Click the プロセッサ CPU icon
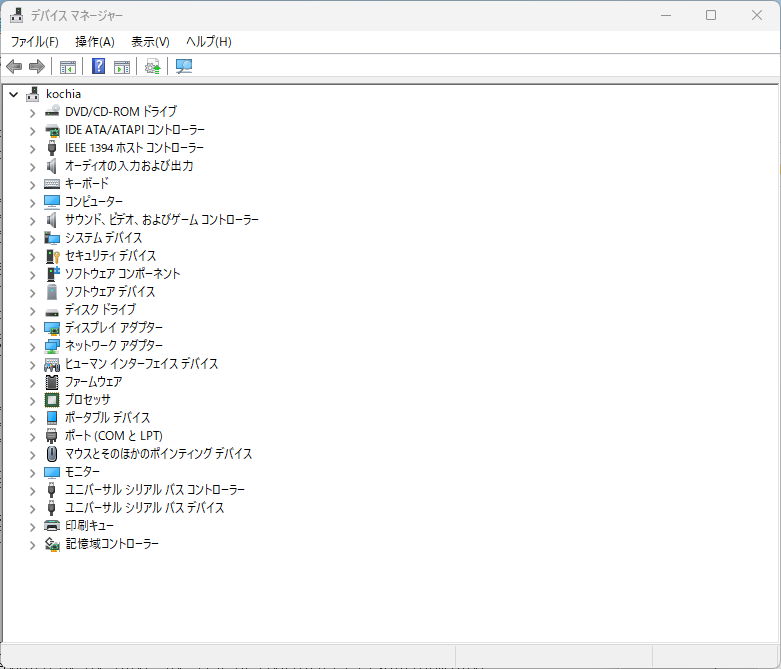This screenshot has width=781, height=669. 52,400
